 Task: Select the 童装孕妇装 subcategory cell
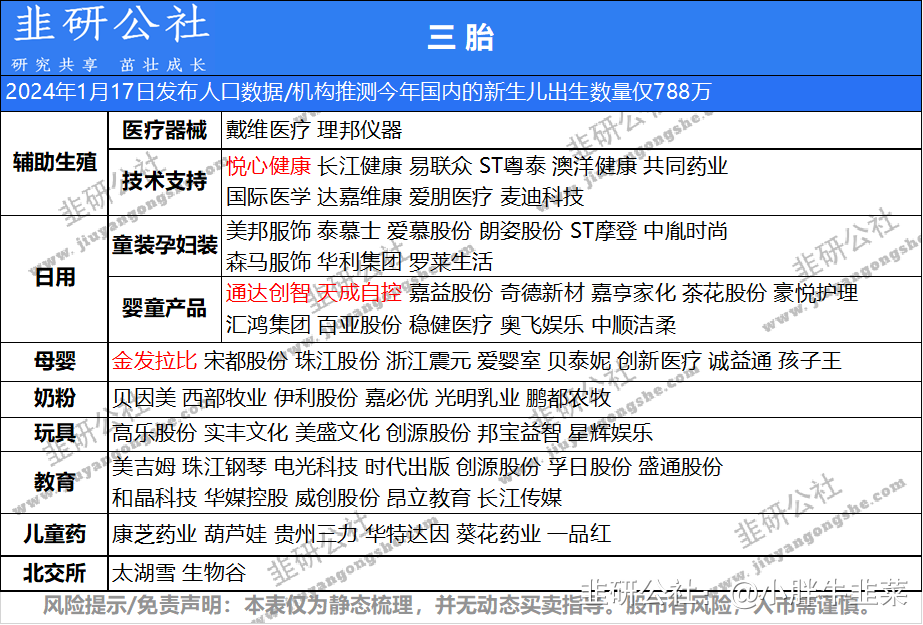pyautogui.click(x=164, y=246)
